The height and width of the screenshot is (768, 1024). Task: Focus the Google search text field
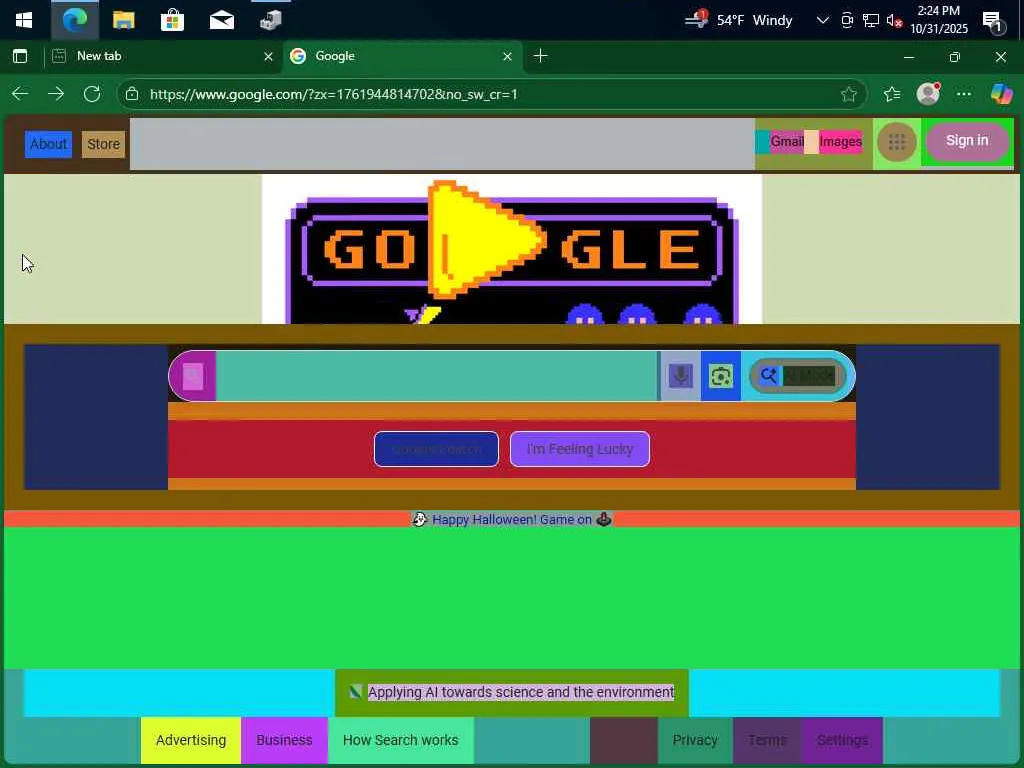click(x=436, y=376)
